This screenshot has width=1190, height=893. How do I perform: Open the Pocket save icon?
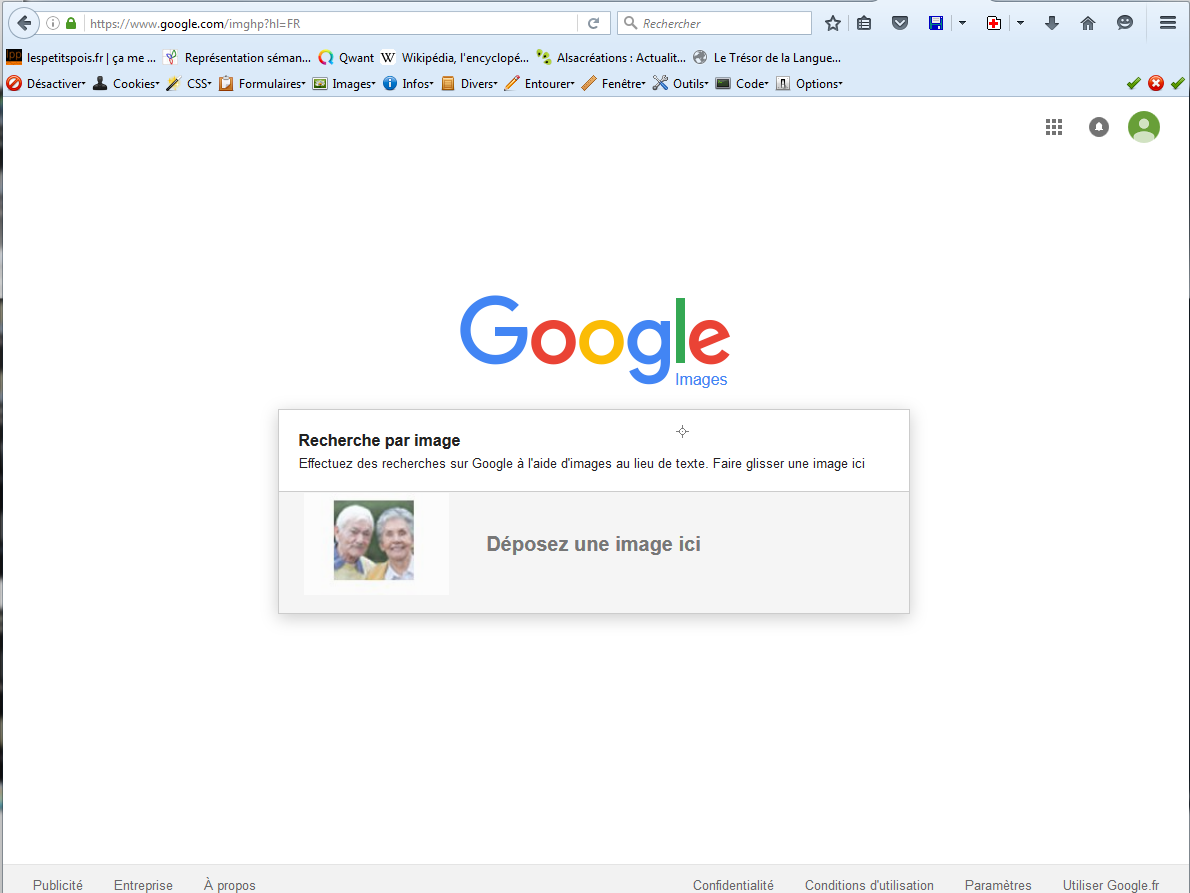pos(900,23)
